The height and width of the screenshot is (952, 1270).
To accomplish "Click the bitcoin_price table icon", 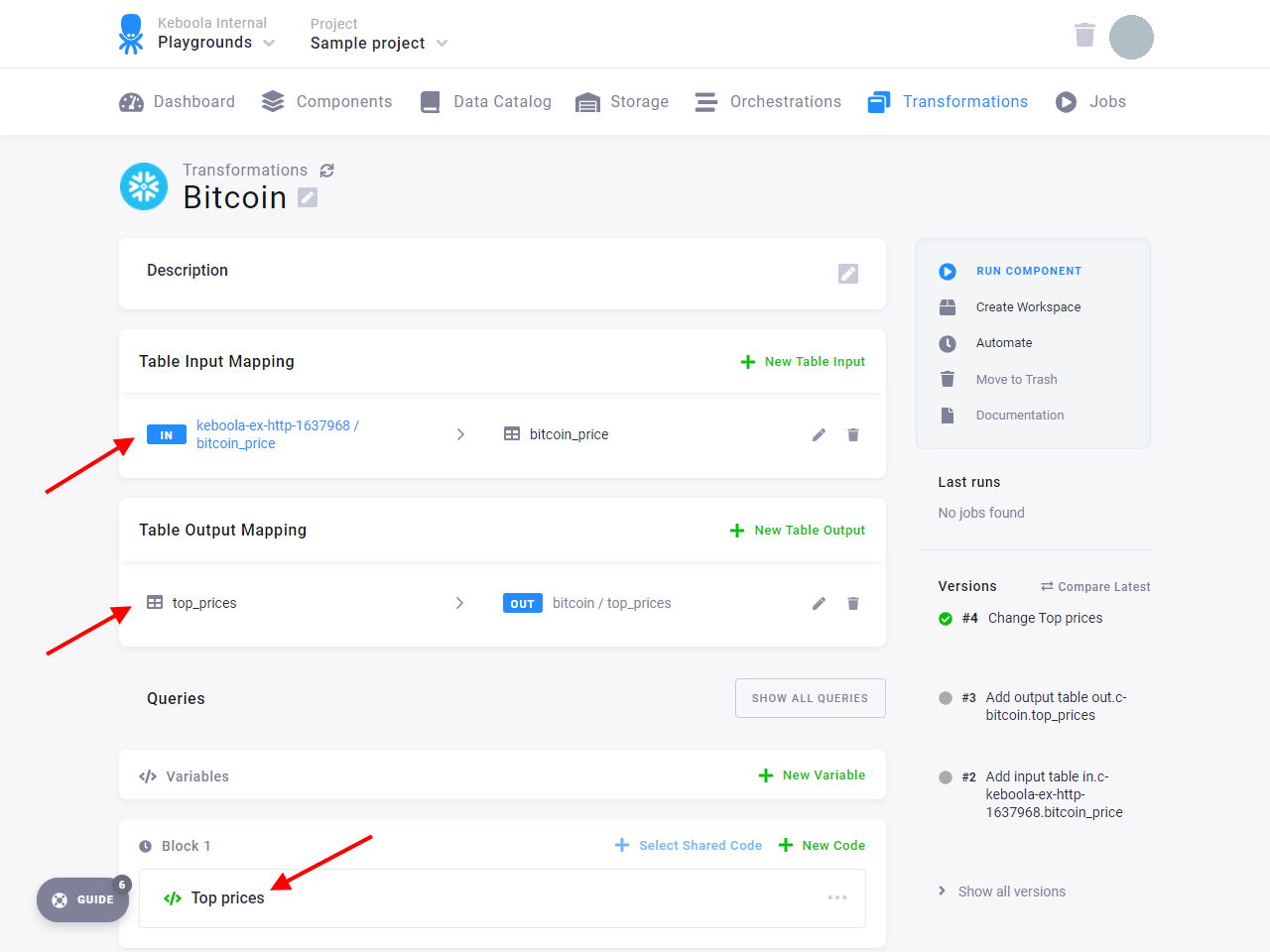I will click(x=512, y=434).
